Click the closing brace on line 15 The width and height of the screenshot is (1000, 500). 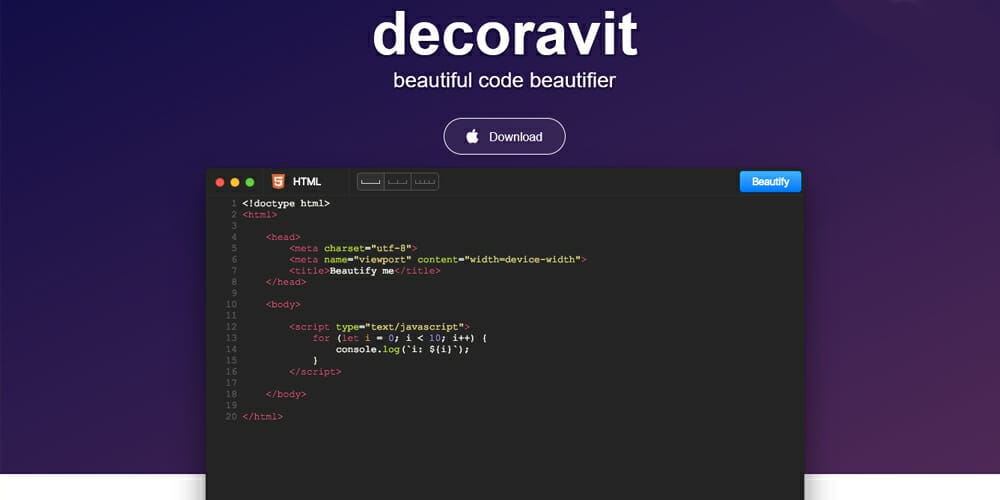pyautogui.click(x=315, y=361)
